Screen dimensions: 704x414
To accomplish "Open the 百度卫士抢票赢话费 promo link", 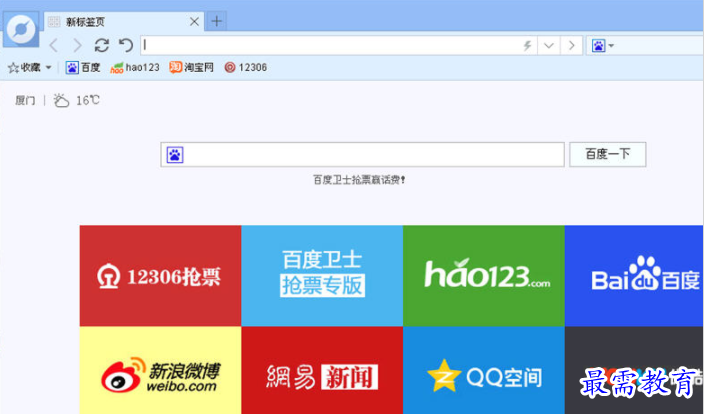I will click(x=359, y=180).
